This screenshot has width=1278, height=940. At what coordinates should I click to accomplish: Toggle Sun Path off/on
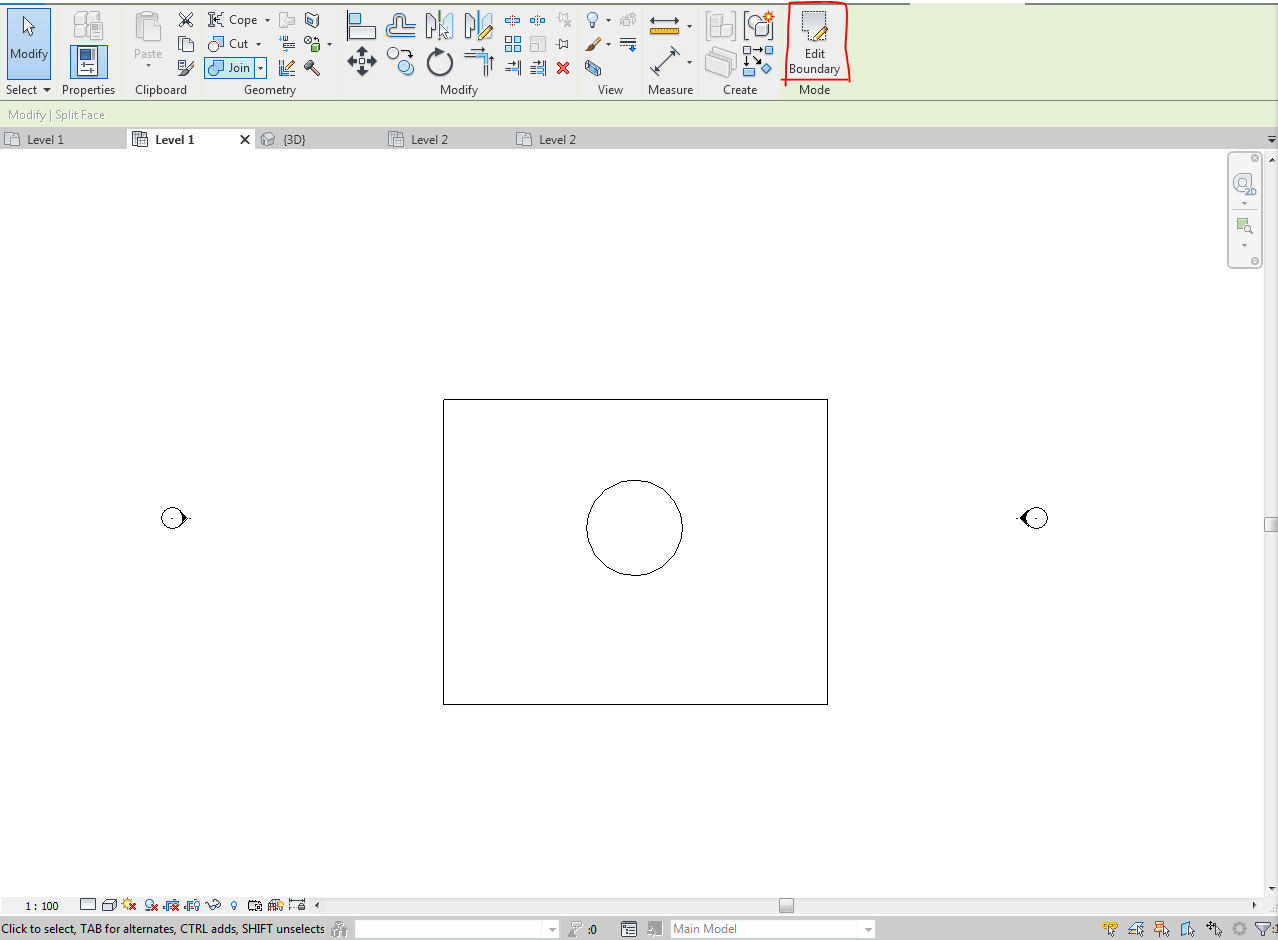129,905
